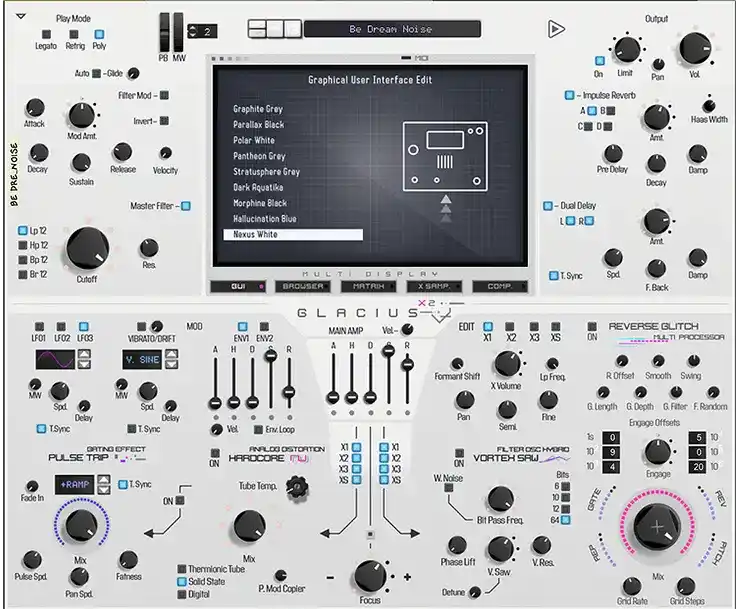This screenshot has height=609, width=740.
Task: Open the MATRIX display tab
Action: coord(369,286)
